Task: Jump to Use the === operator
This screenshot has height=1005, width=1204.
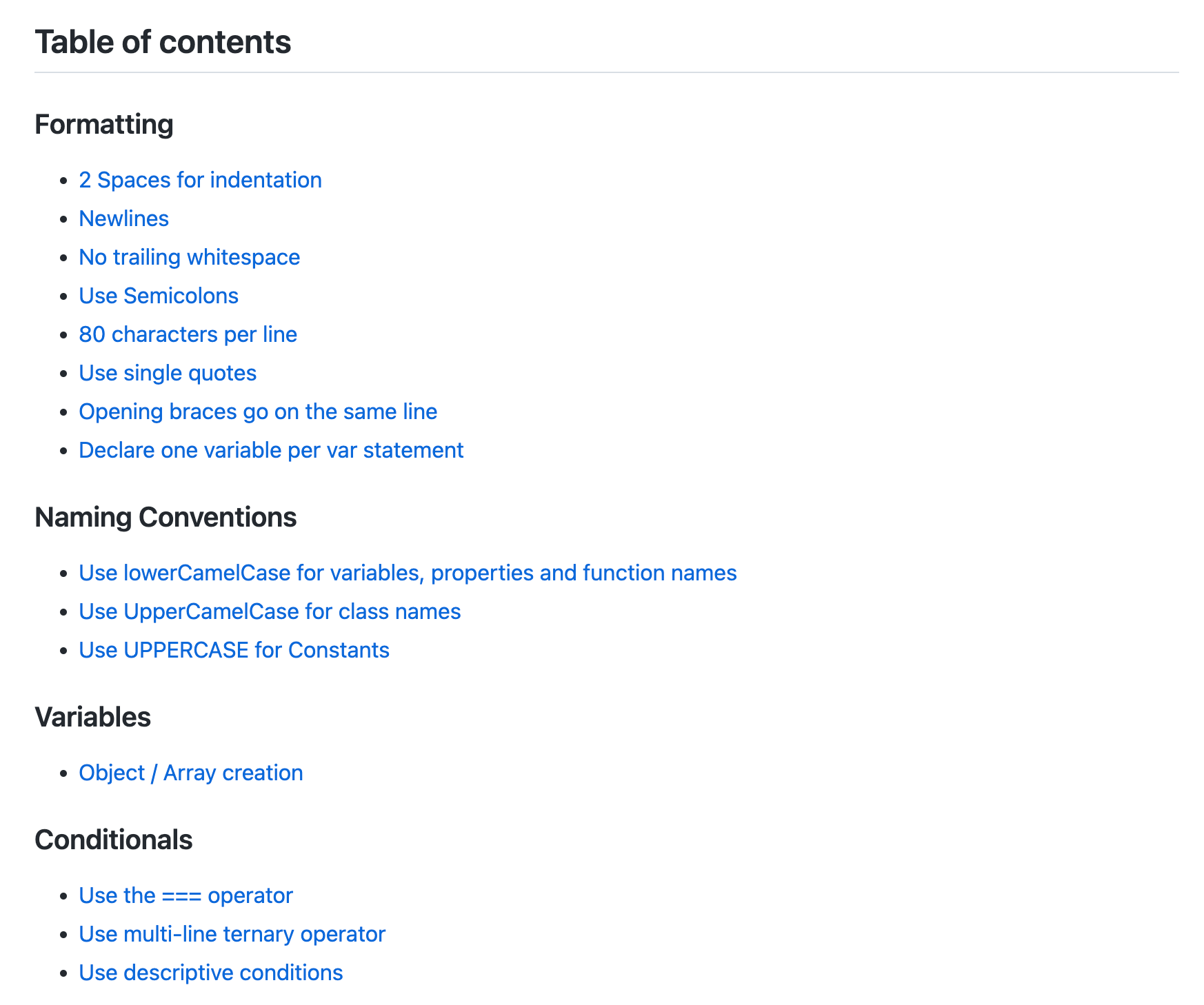Action: pyautogui.click(x=185, y=895)
